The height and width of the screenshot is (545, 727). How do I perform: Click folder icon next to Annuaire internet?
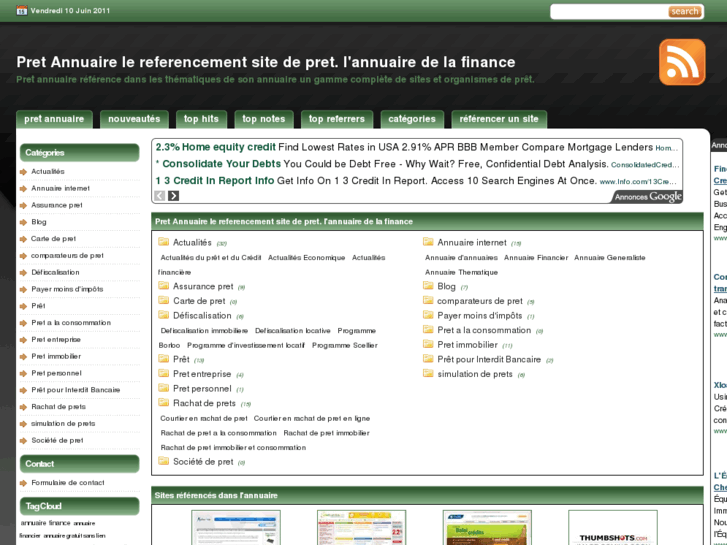click(x=428, y=242)
